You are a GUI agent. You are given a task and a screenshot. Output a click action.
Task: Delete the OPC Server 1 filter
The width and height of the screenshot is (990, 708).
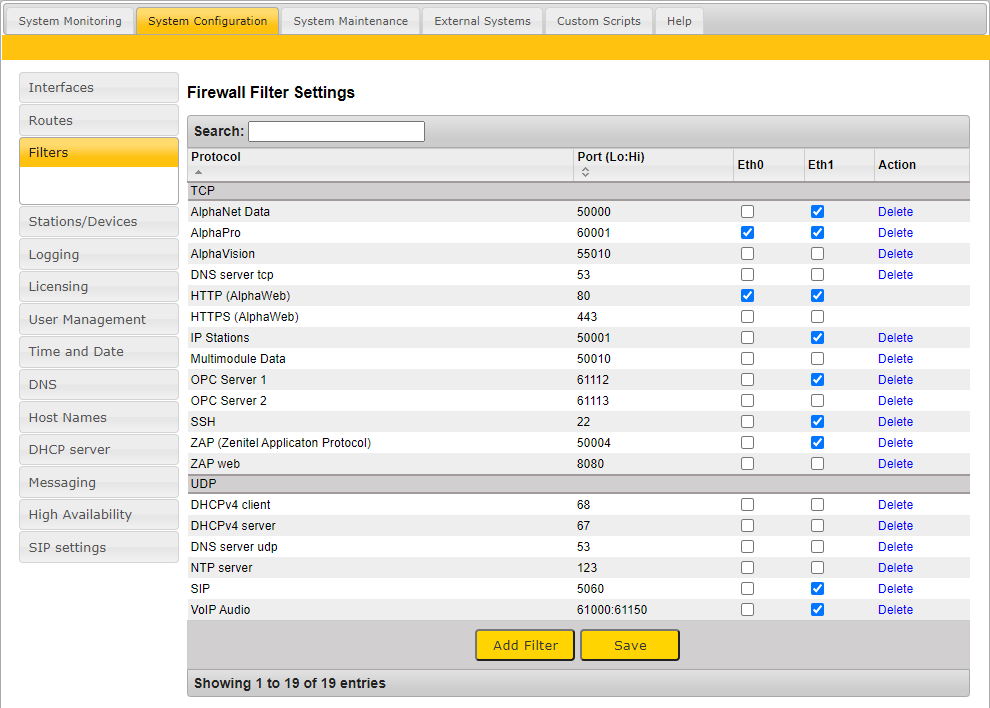(x=895, y=380)
